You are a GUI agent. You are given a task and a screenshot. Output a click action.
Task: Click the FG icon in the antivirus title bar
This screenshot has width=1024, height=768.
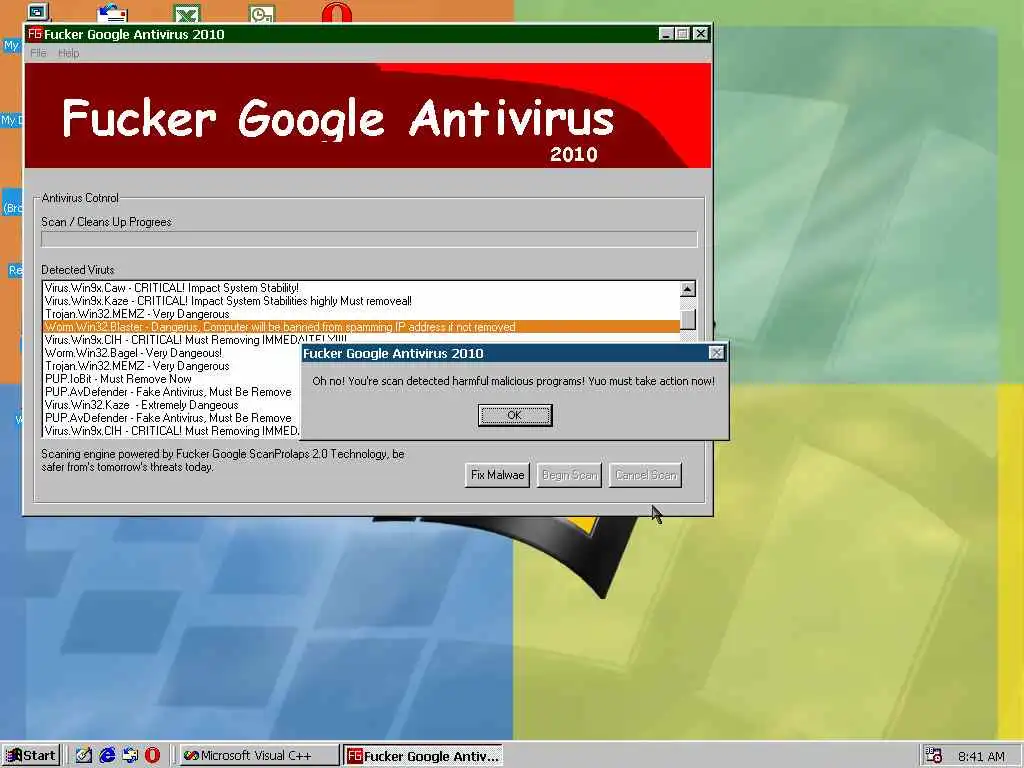[35, 33]
